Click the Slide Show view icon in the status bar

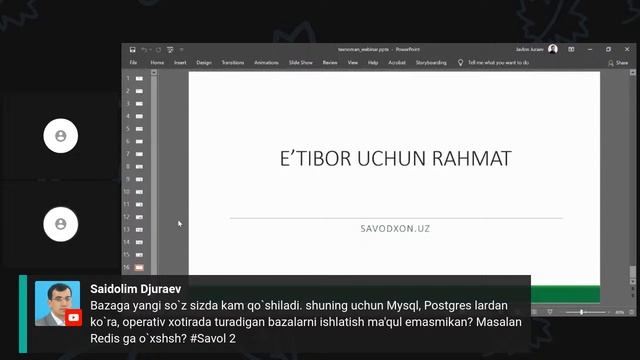pyautogui.click(x=550, y=312)
